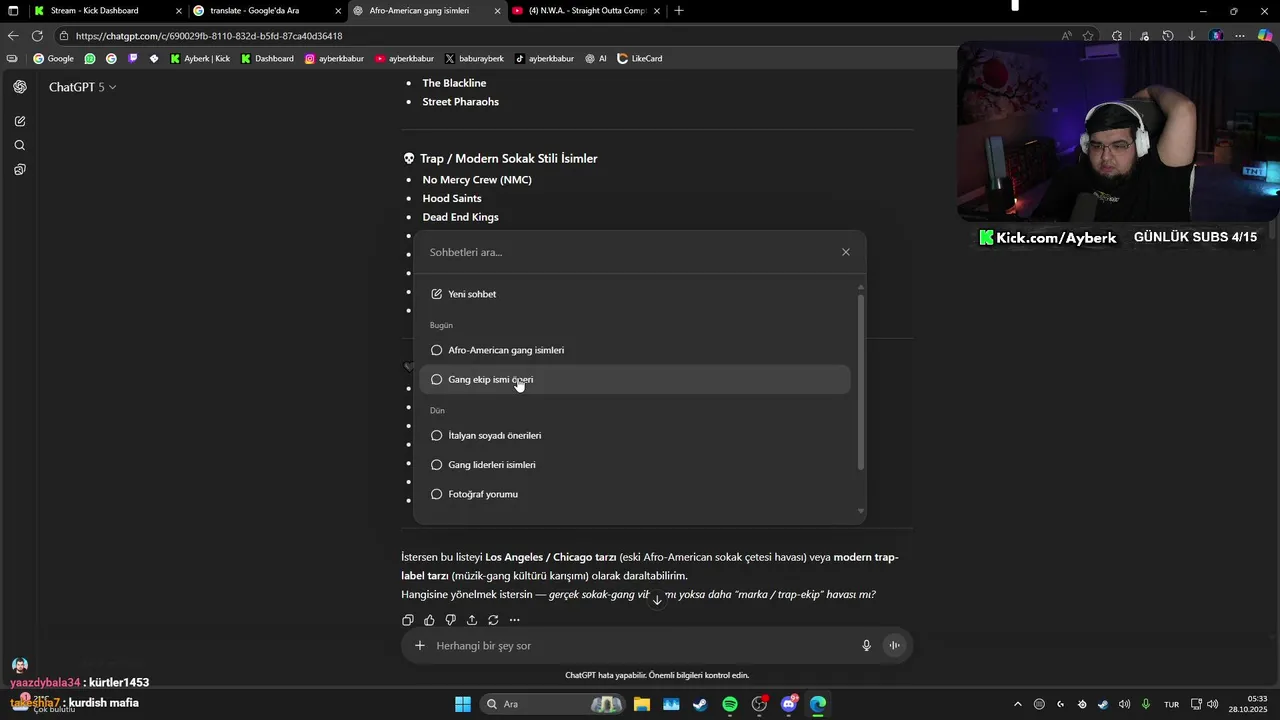Open the X baburayberk bookmark

[474, 59]
